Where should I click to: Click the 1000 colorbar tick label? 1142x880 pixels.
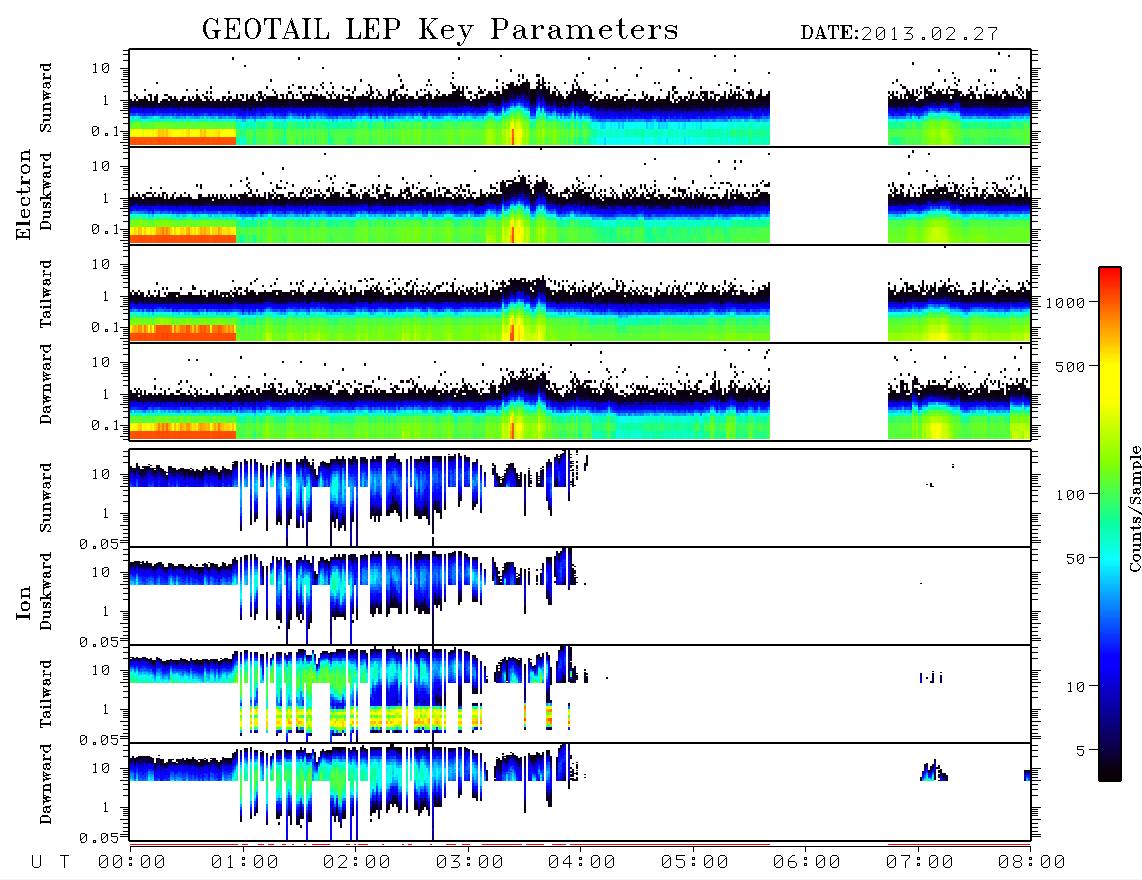[1065, 303]
